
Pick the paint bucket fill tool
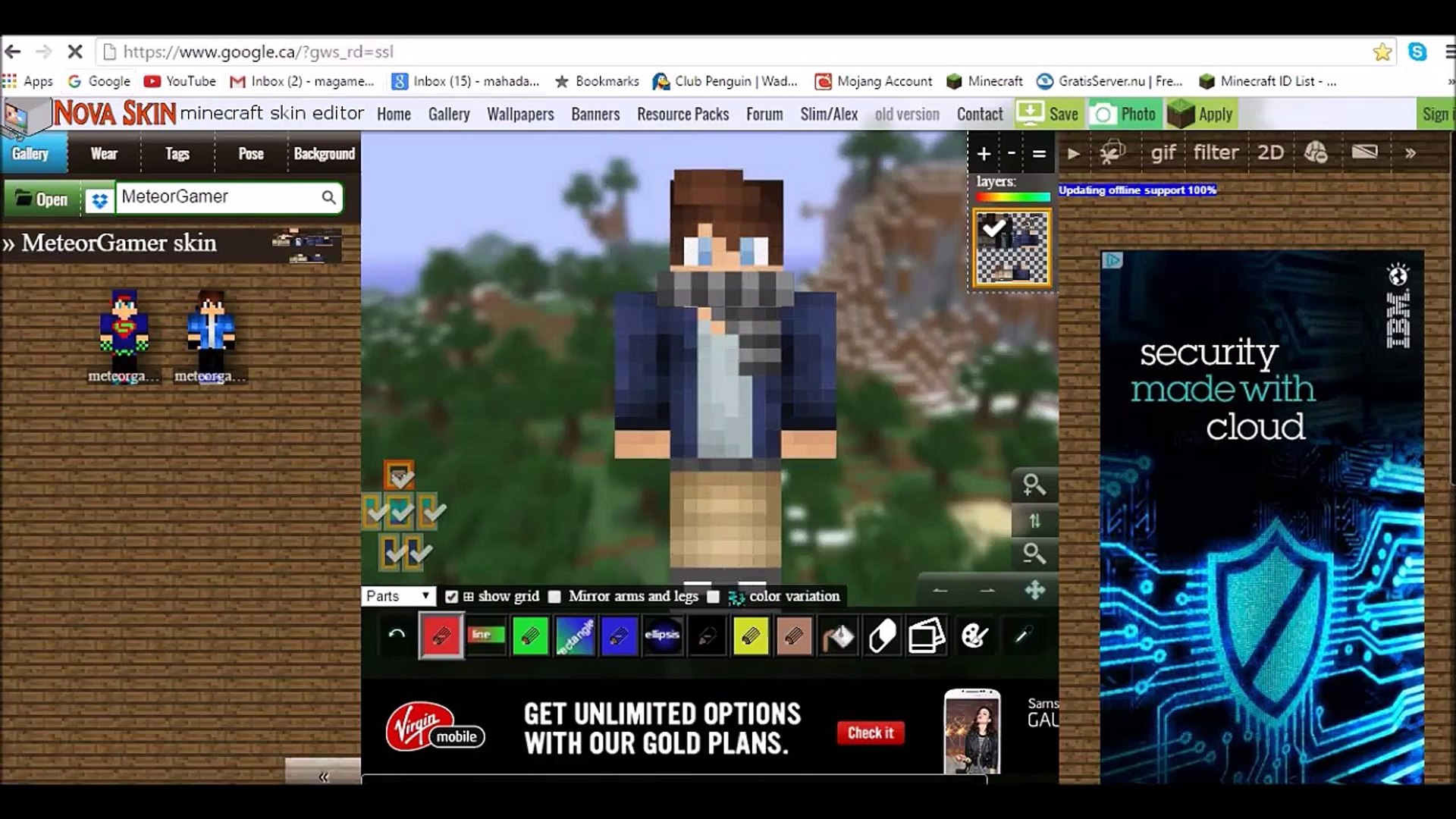click(x=839, y=635)
